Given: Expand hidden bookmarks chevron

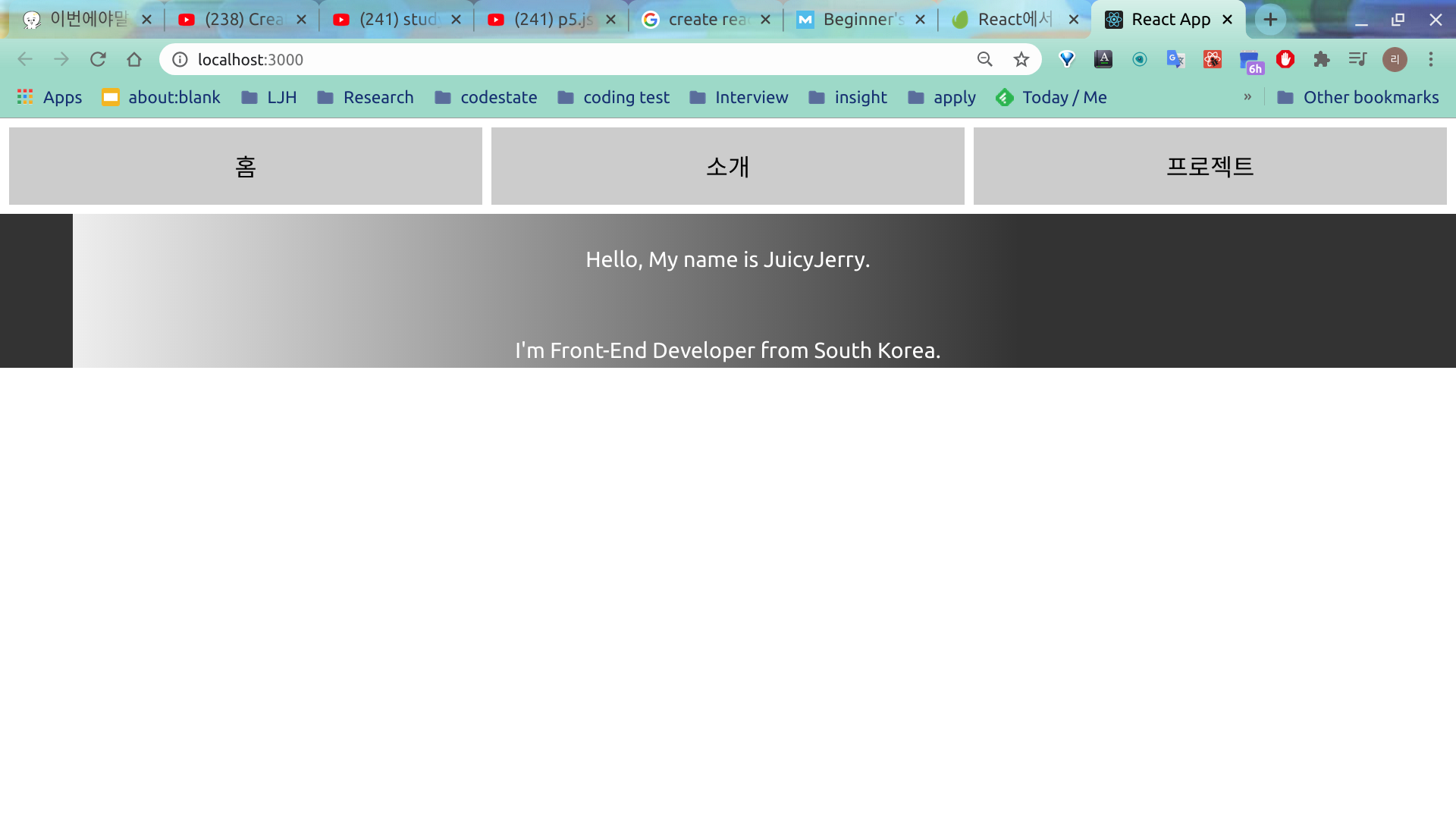Looking at the screenshot, I should click(x=1247, y=97).
